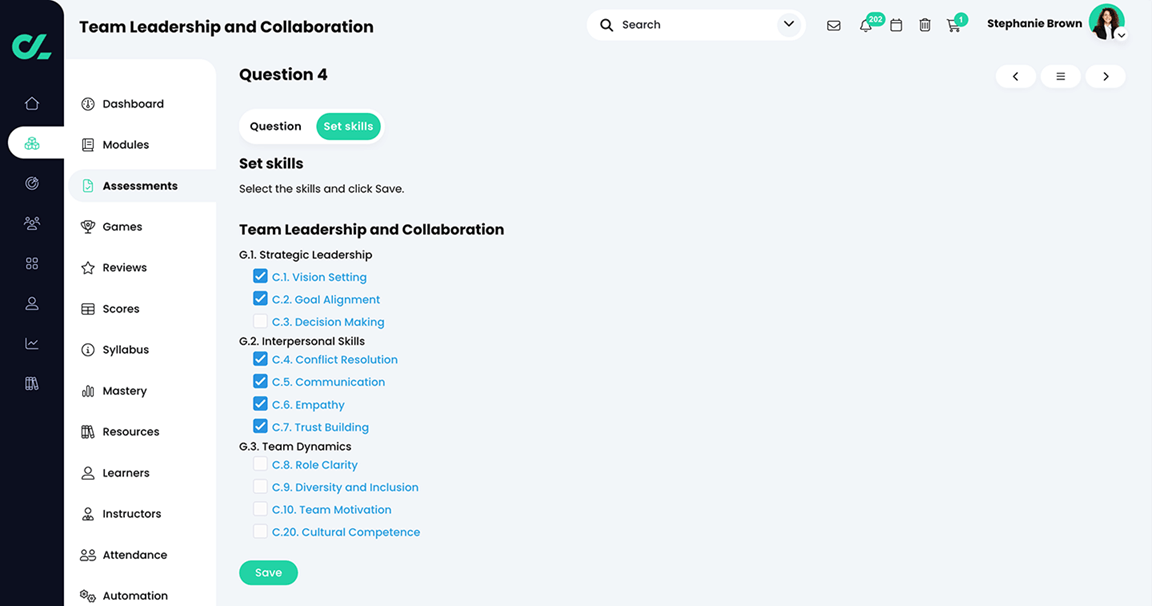This screenshot has height=606, width=1152.
Task: Select the home icon in the left rail
Action: (x=31, y=103)
